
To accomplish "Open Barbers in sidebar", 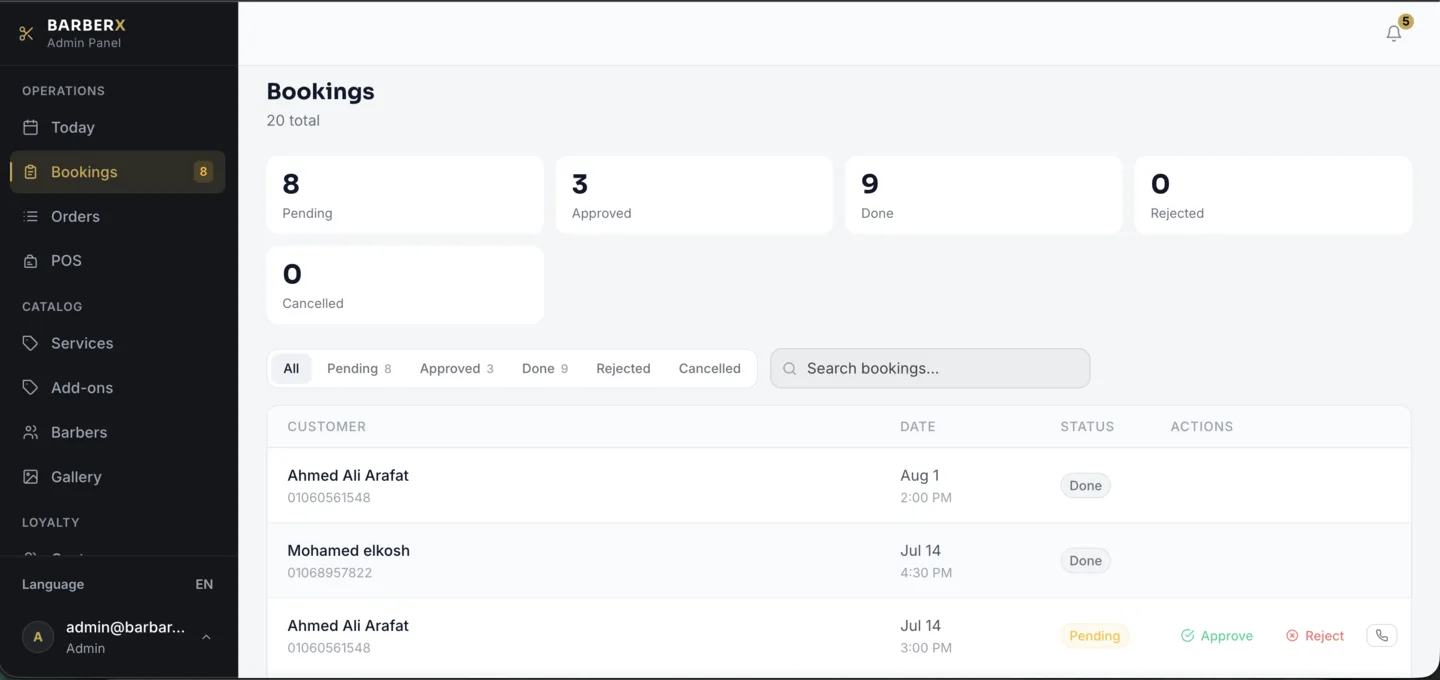I will (117, 432).
